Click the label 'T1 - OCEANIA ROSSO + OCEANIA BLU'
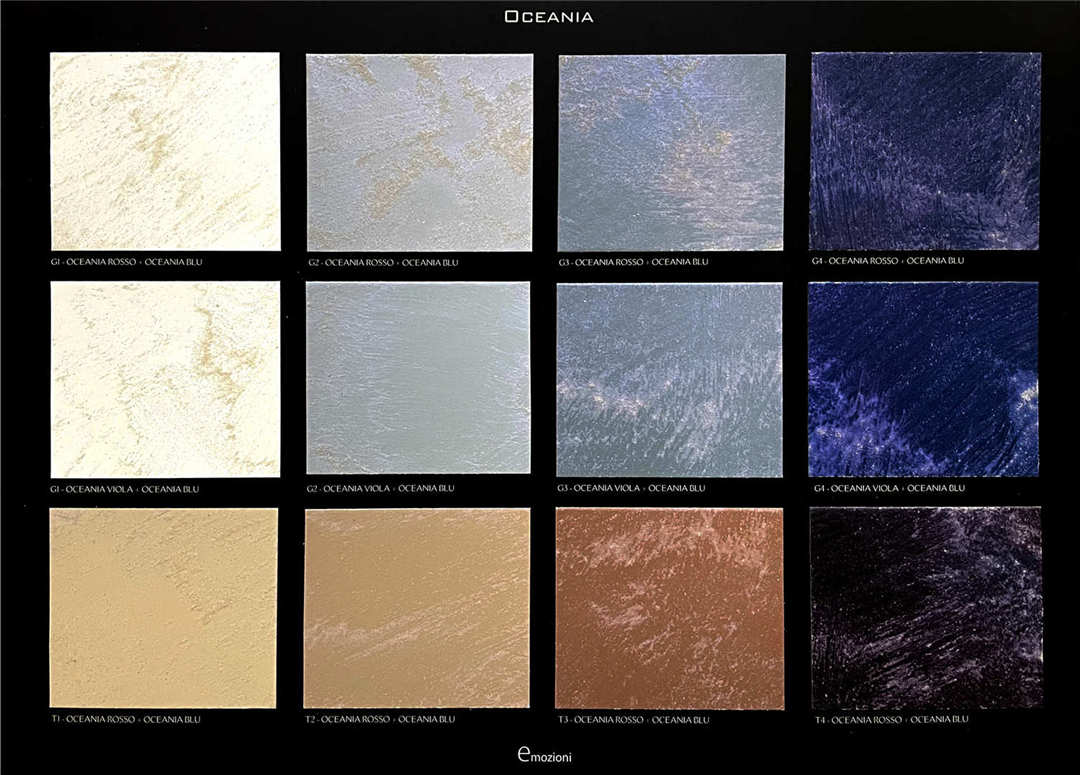 (126, 719)
